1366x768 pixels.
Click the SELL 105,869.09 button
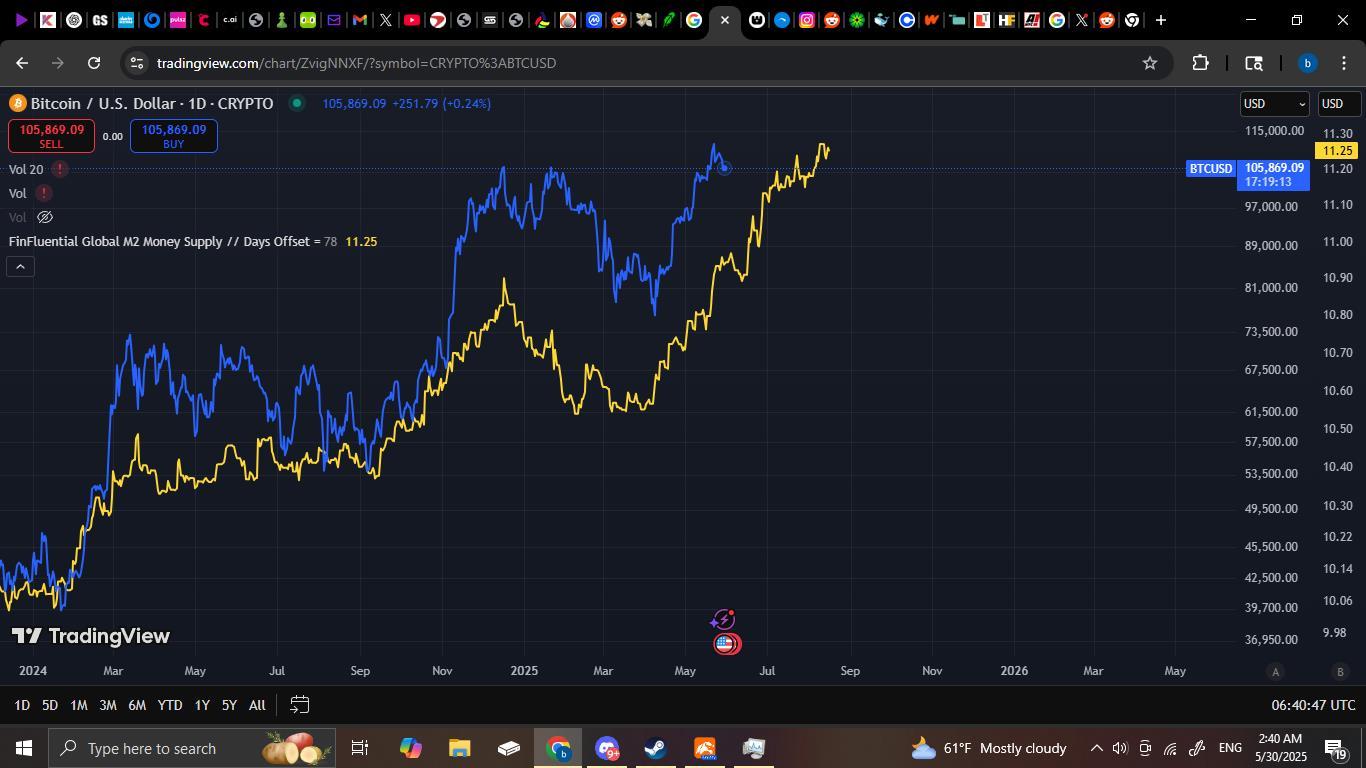click(x=50, y=135)
